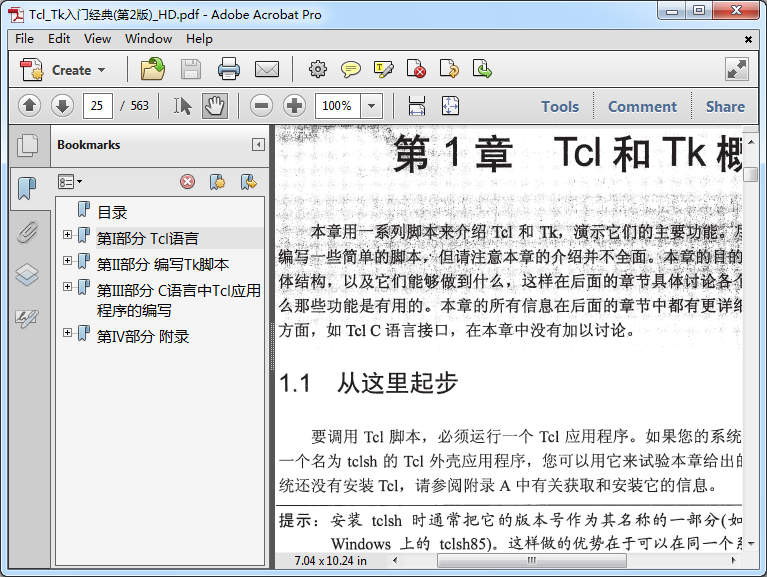Expand 第I部分 Tcl语言 bookmark
767x577 pixels.
(x=68, y=235)
